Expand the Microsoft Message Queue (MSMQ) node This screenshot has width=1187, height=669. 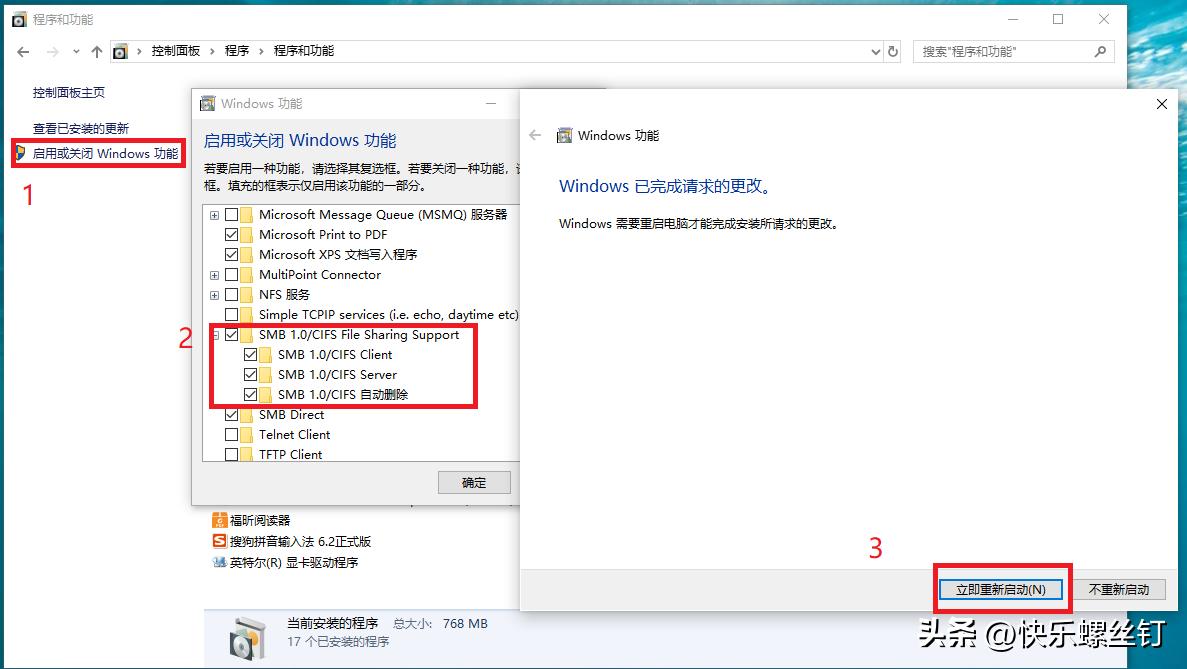pyautogui.click(x=214, y=215)
